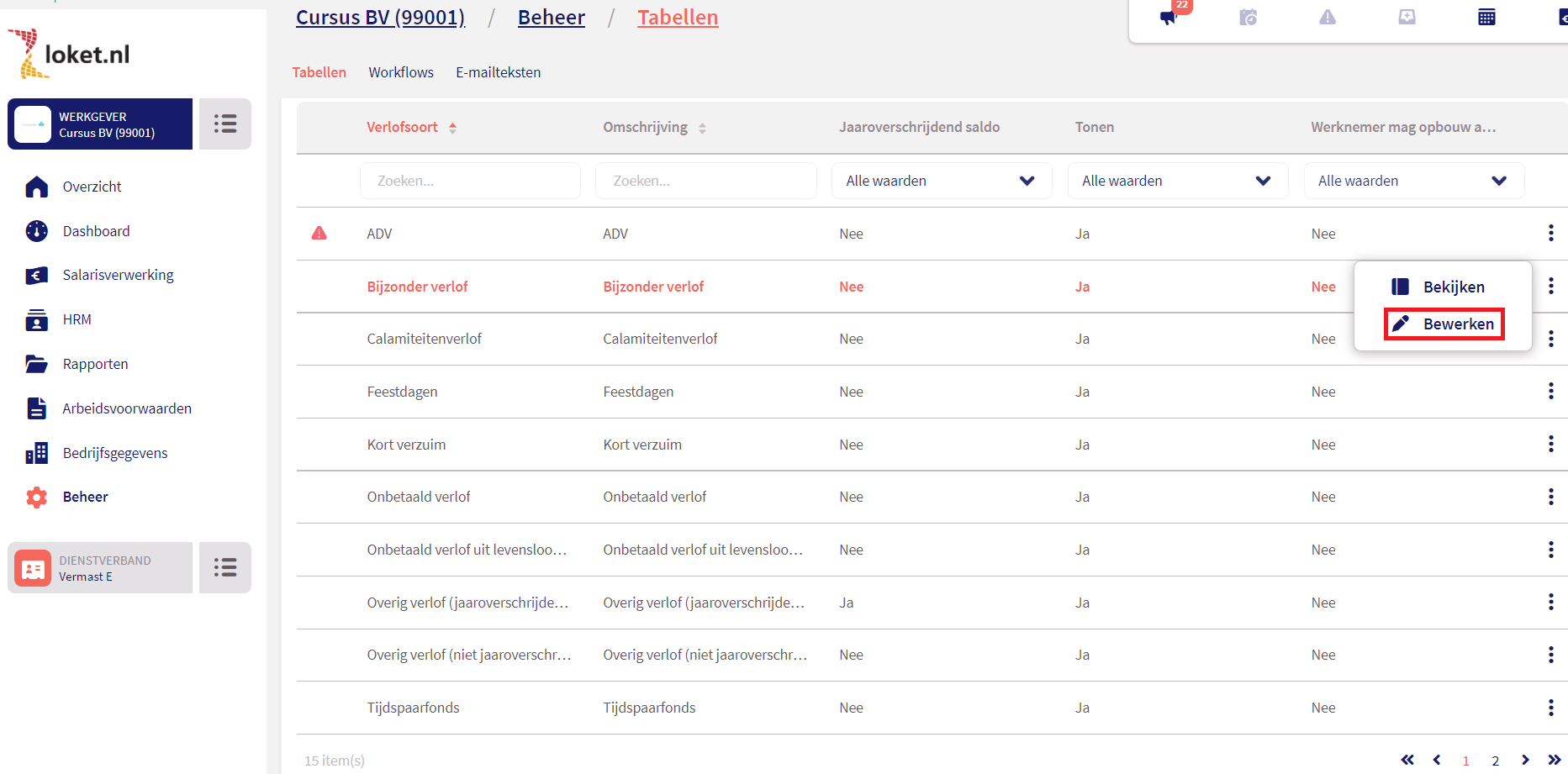The width and height of the screenshot is (1568, 774).
Task: Click the red warning icon on ADV row
Action: coord(319,234)
